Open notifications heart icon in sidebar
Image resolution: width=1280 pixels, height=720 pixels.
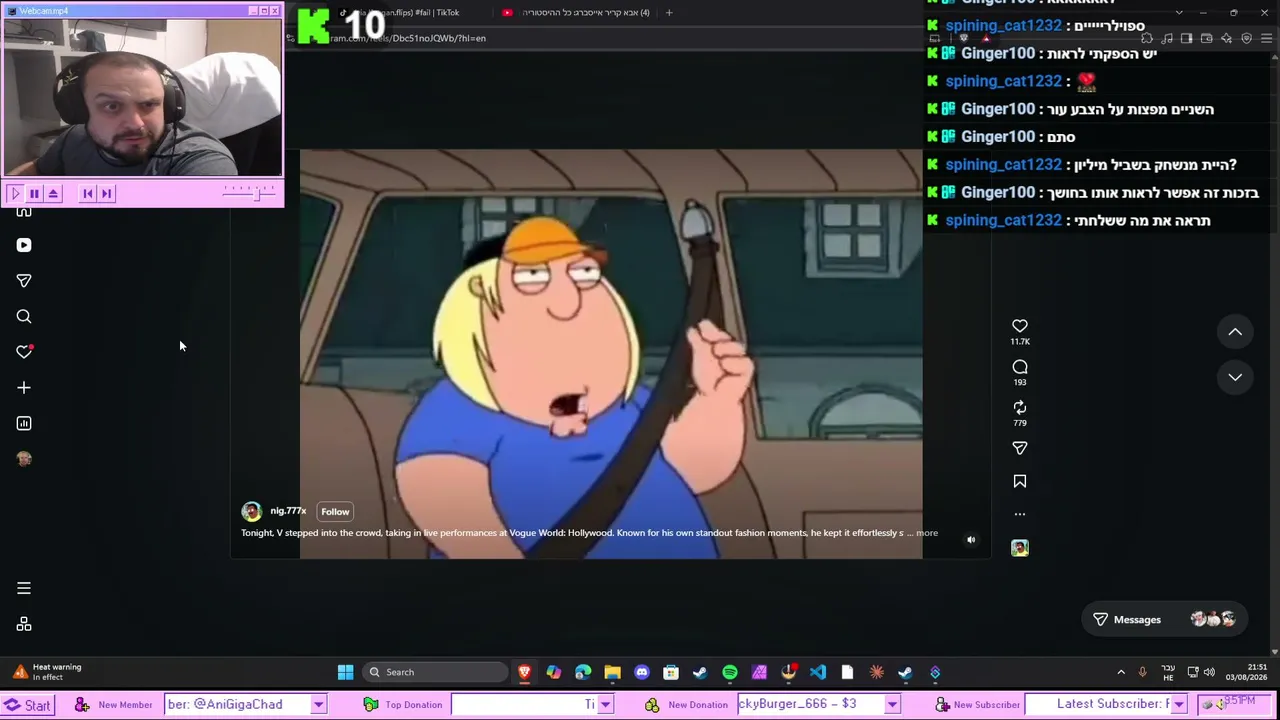(x=24, y=352)
